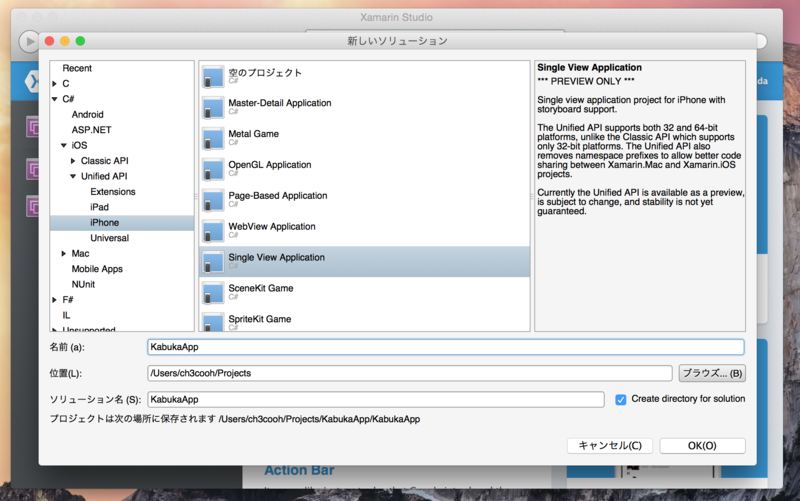Viewport: 800px width, 501px height.
Task: Click the WebView Application template icon
Action: [x=213, y=231]
